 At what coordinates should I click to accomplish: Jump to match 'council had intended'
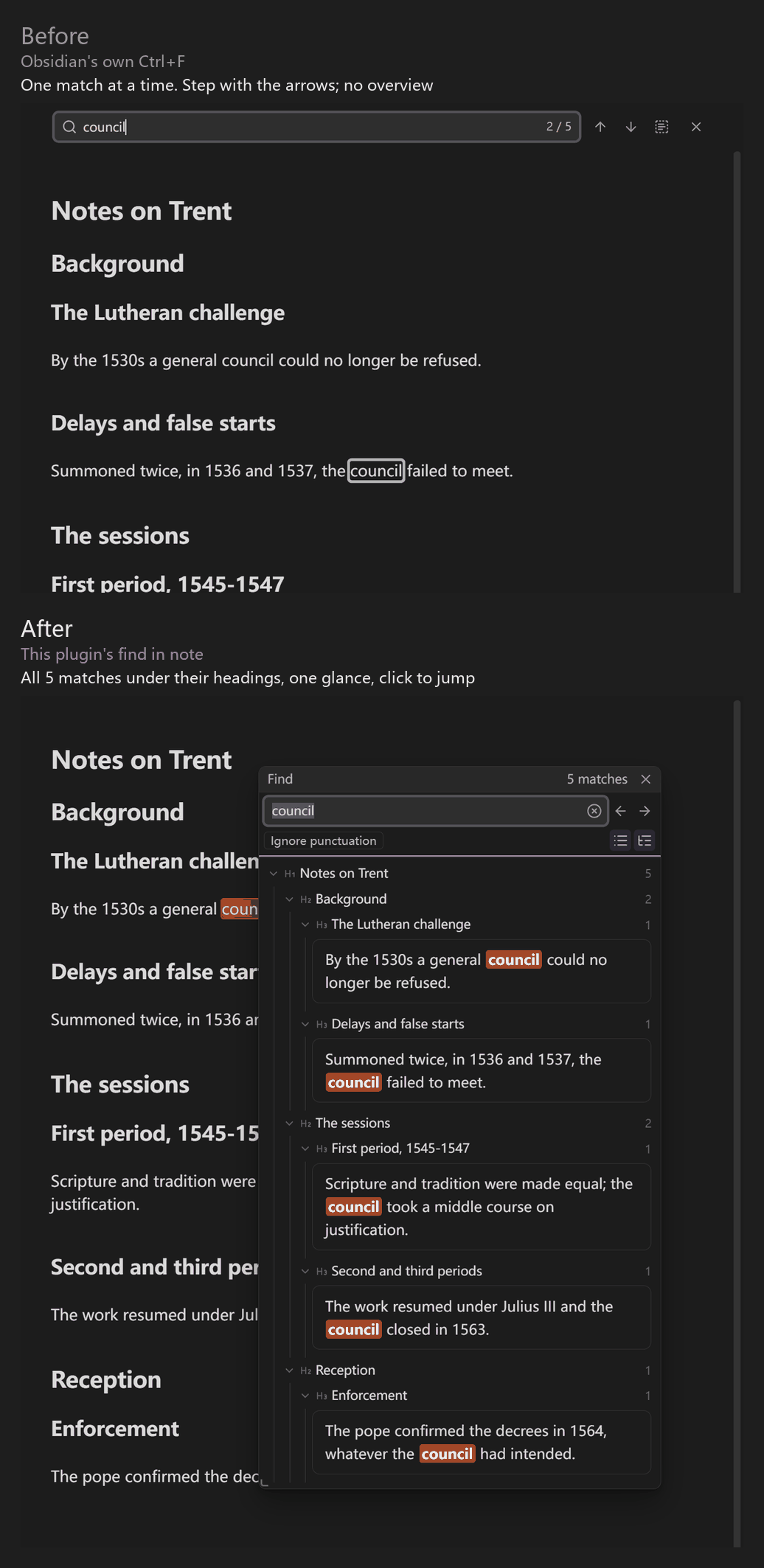(x=482, y=1442)
